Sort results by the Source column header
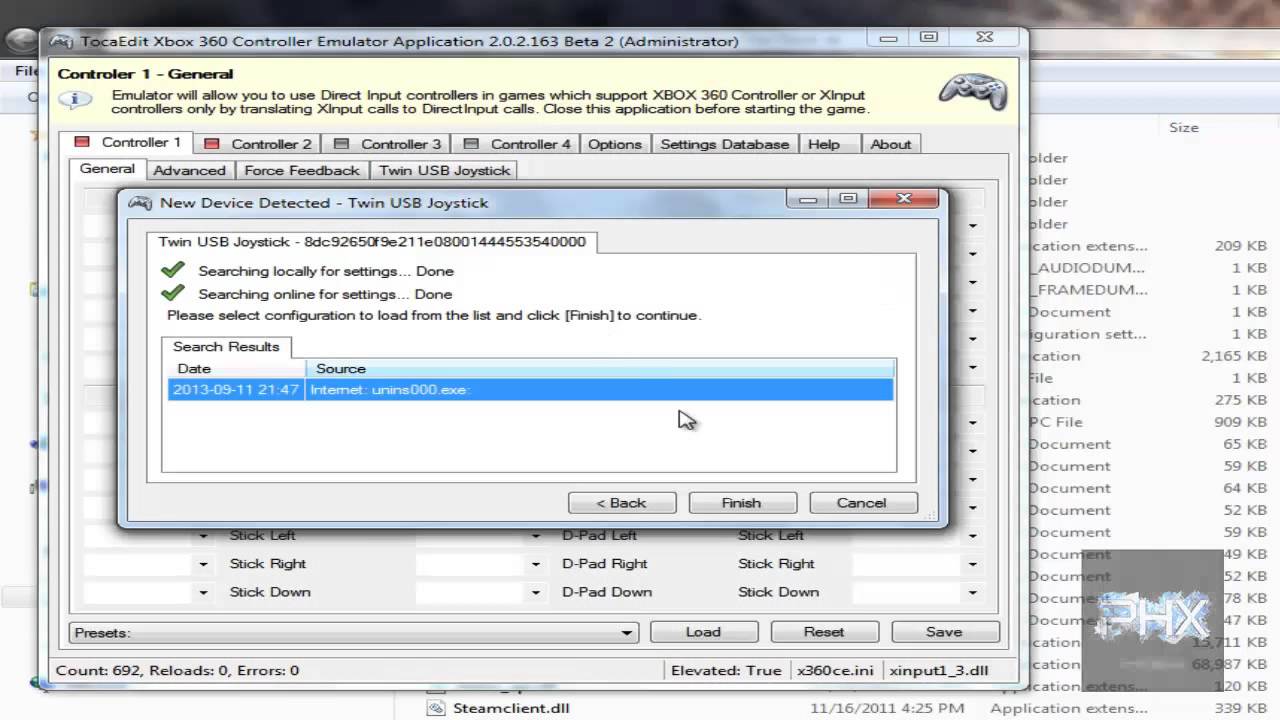Screen dimensions: 1280x720 599,368
